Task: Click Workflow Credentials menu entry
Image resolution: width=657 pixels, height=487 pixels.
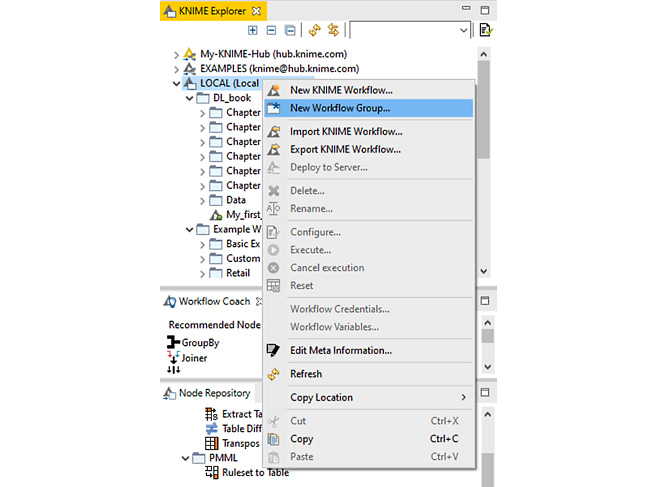Action: click(369, 309)
